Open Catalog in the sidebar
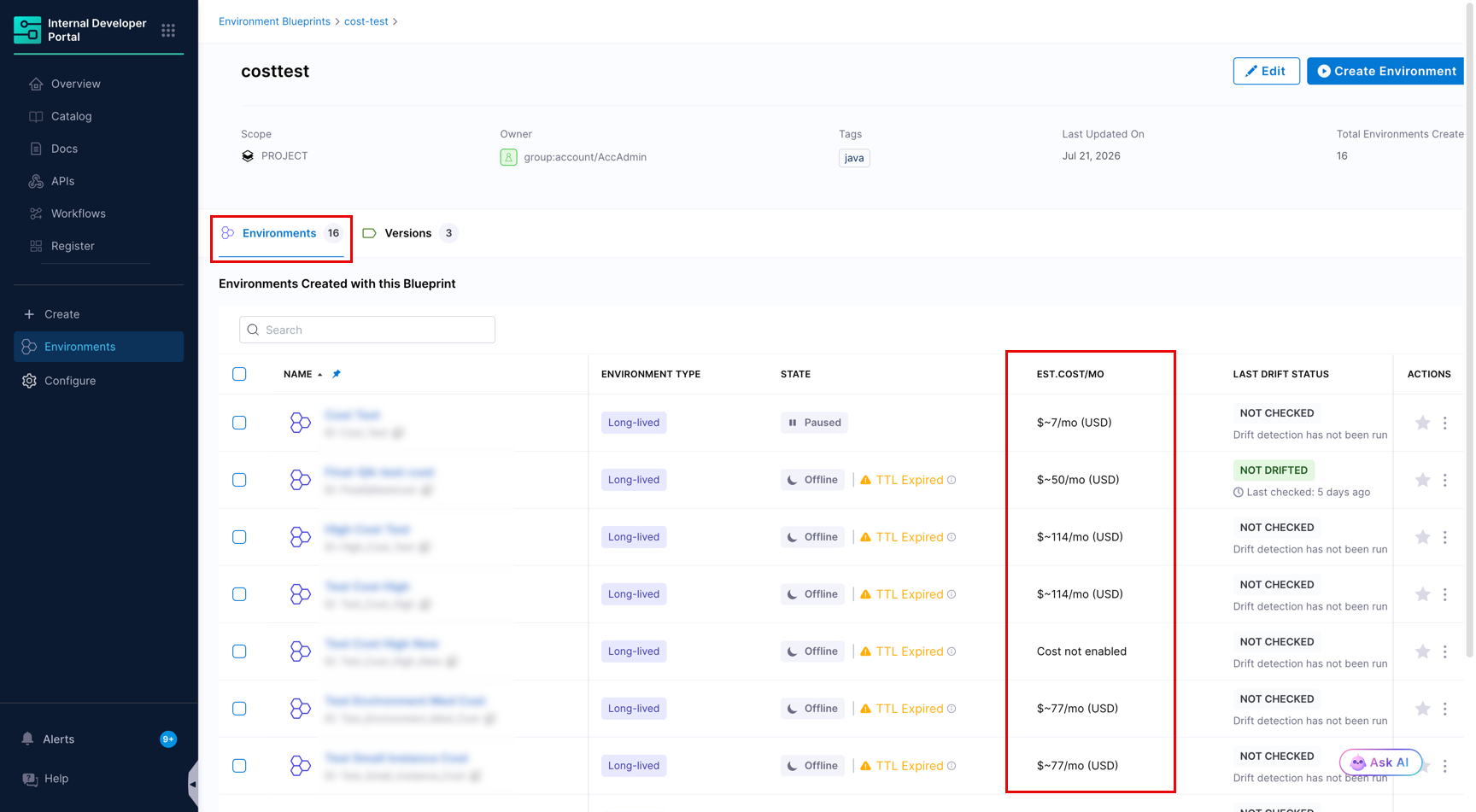The image size is (1476, 812). 71,116
